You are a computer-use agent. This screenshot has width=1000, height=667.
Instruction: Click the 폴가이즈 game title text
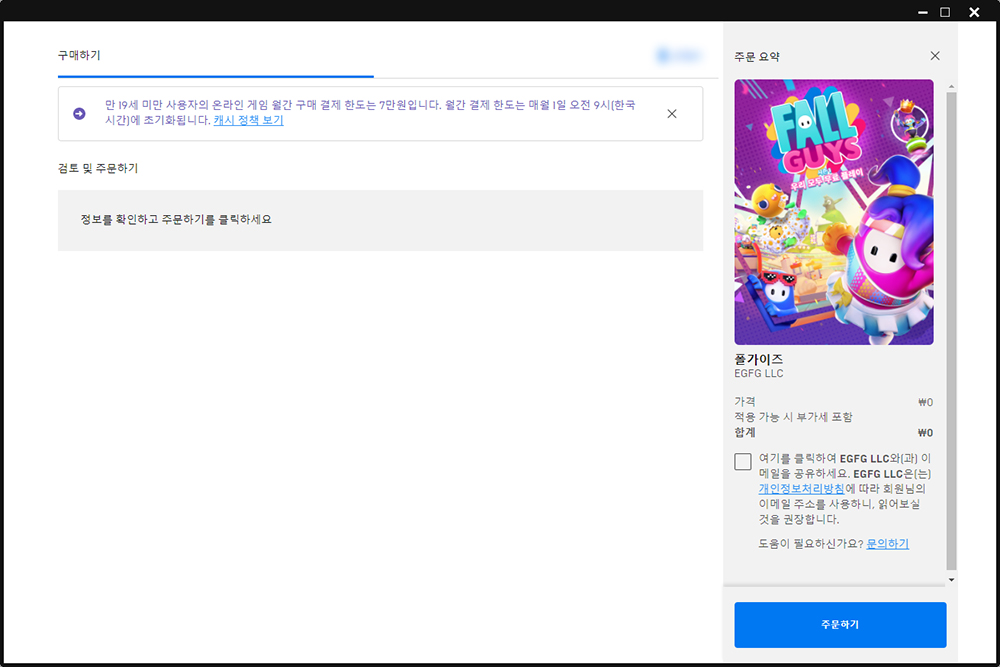tap(758, 359)
